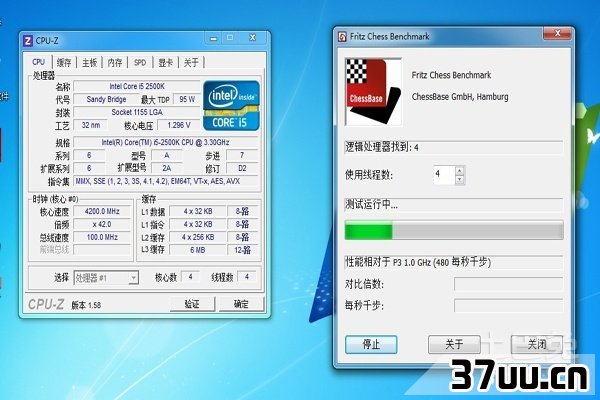Switch to the 显卡 tab in CPU-Z

pyautogui.click(x=166, y=62)
